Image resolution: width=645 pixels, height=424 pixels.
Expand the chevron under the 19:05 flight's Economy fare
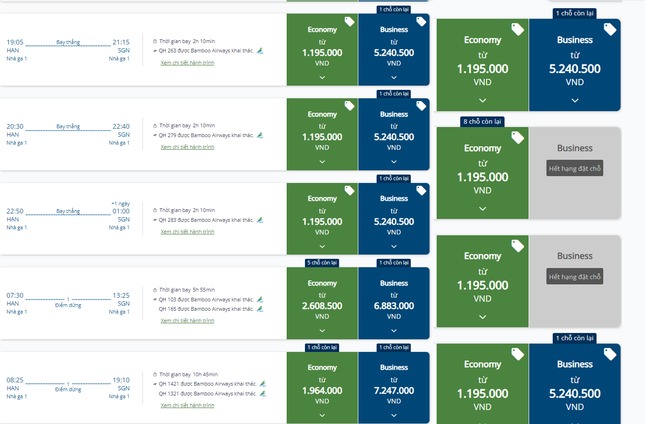point(322,77)
